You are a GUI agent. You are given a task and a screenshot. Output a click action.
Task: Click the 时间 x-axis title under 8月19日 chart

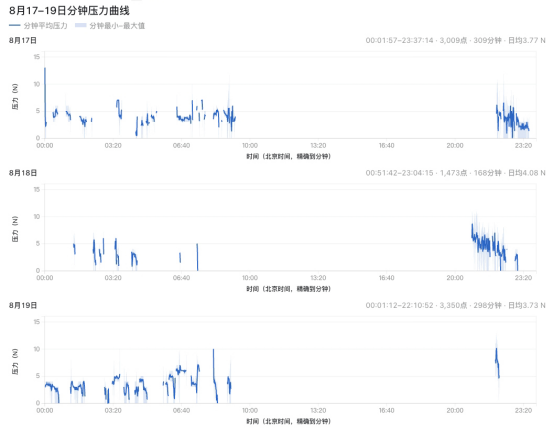(x=288, y=421)
